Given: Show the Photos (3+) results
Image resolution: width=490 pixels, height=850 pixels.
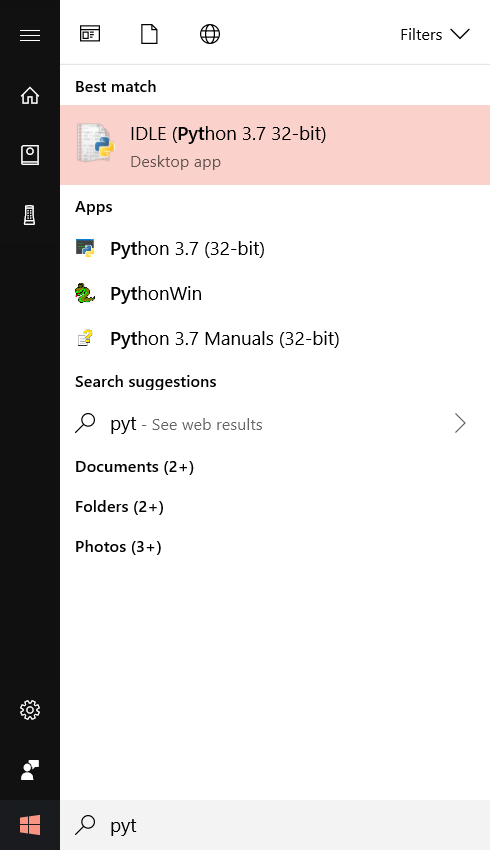Looking at the screenshot, I should pos(118,546).
